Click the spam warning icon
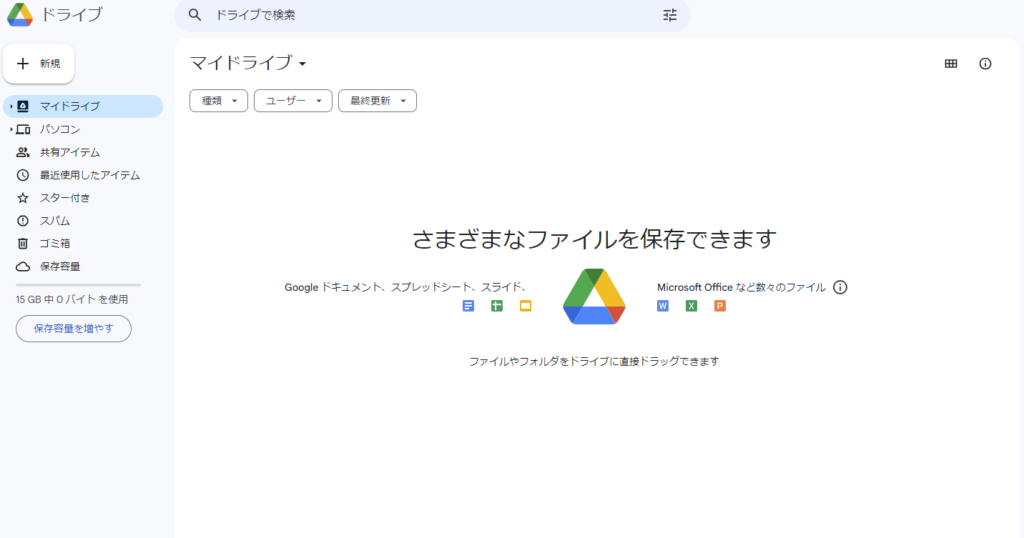 click(23, 221)
